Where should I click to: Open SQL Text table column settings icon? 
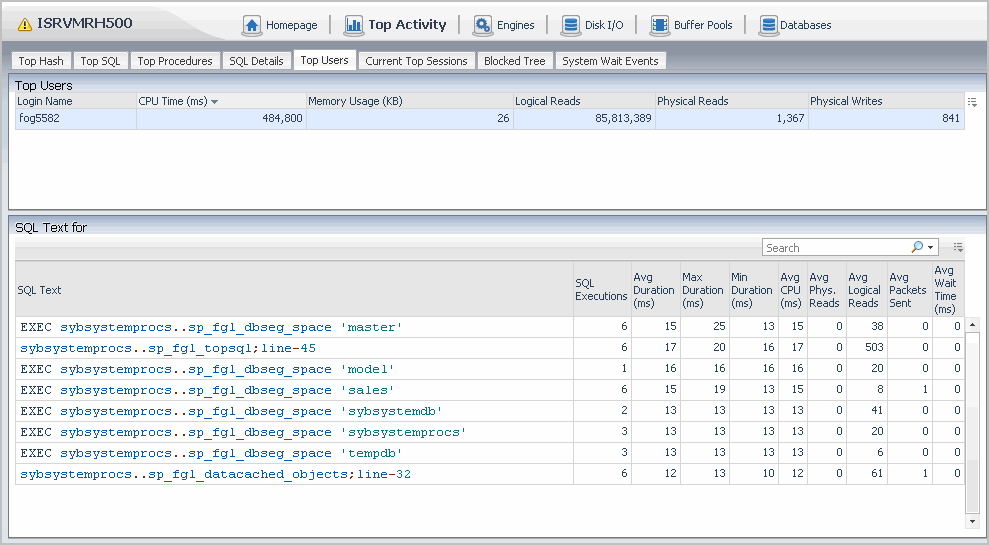958,247
